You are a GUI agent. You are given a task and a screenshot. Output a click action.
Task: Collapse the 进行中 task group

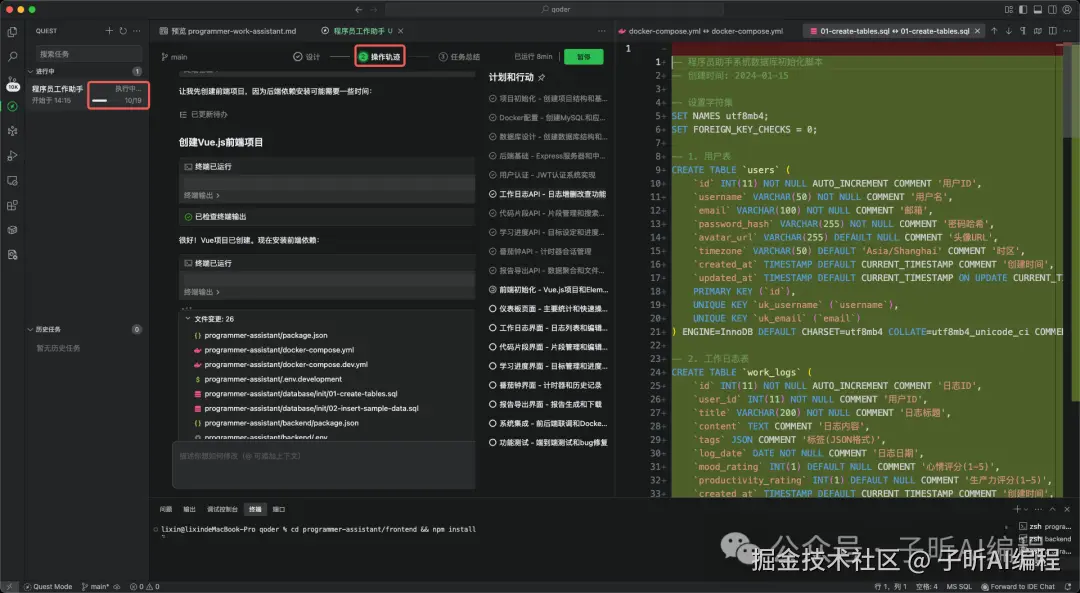pos(30,72)
